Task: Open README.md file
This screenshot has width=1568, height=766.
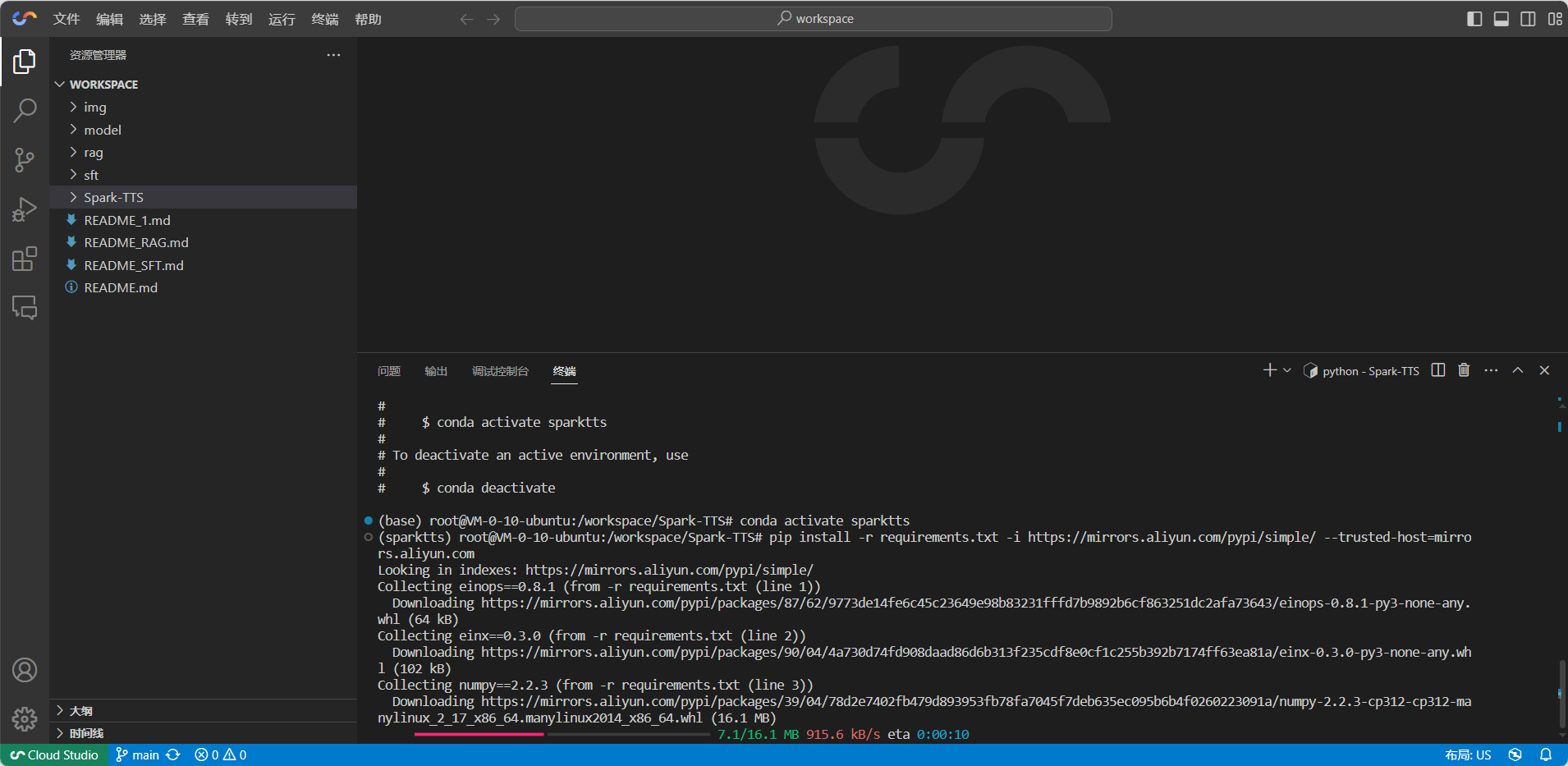Action: (x=203, y=287)
